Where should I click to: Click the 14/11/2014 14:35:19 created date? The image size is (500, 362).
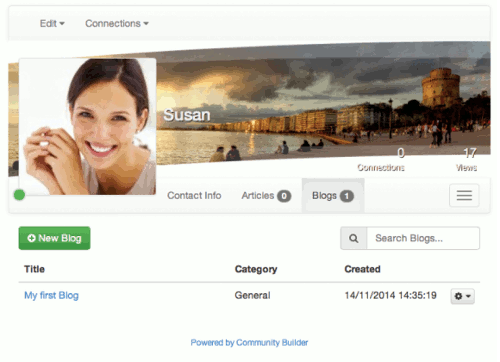tap(390, 295)
